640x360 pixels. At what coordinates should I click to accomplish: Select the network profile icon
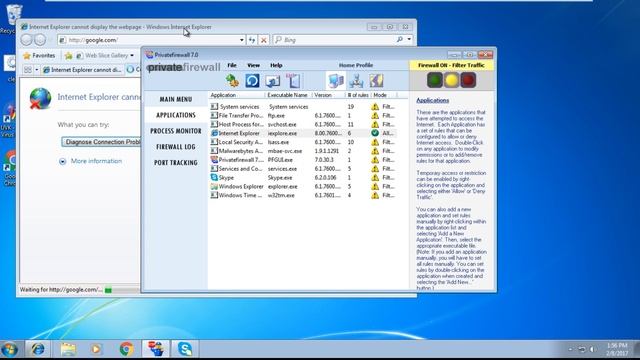(x=356, y=80)
